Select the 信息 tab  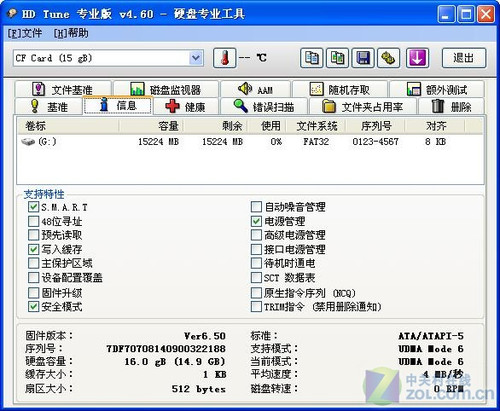point(118,105)
